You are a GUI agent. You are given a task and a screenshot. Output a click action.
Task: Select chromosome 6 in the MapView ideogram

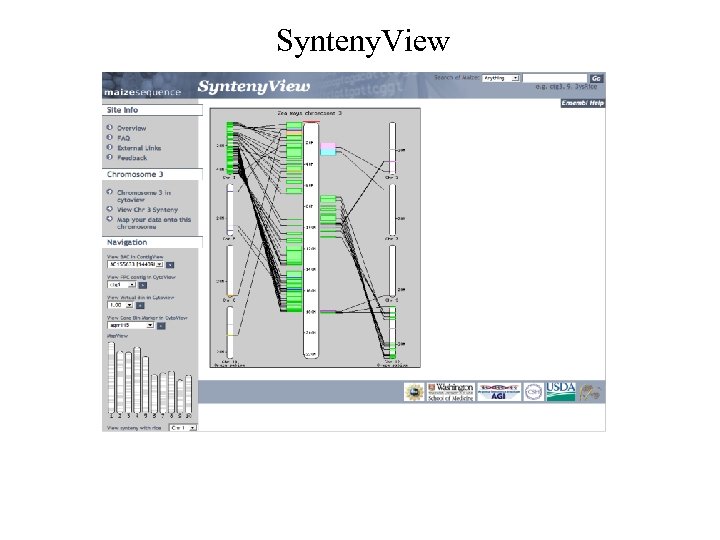154,394
